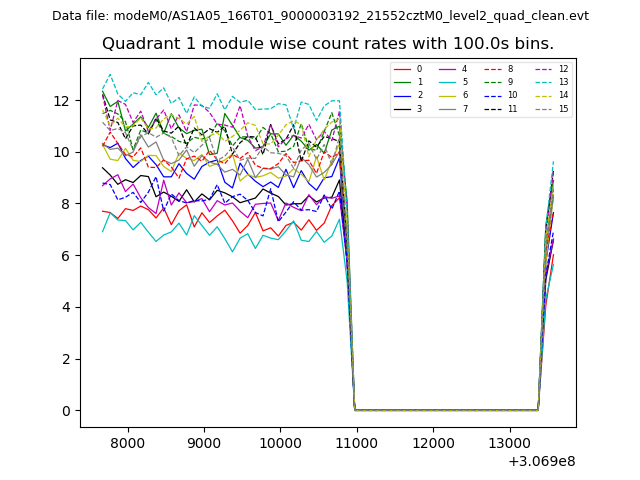The height and width of the screenshot is (480, 640).
Task: Select the green solid legend line for module 1
Action: tap(401, 82)
